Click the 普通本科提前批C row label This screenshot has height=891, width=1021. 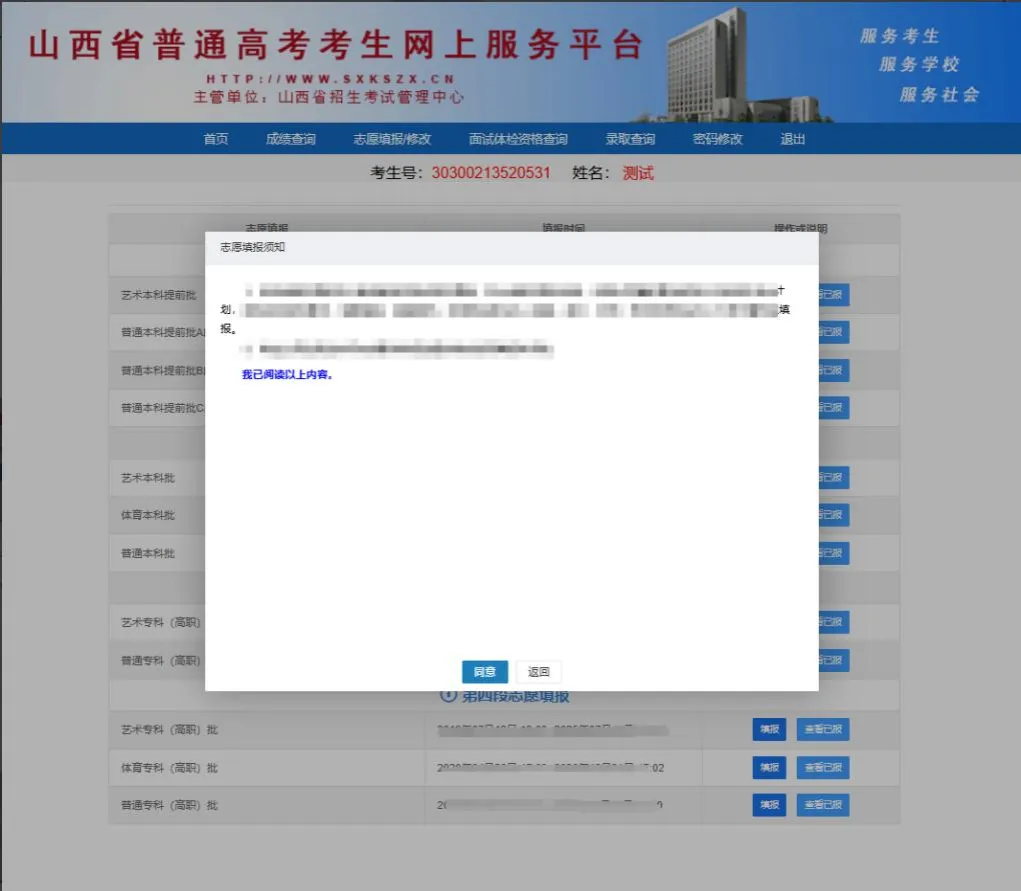[x=163, y=408]
